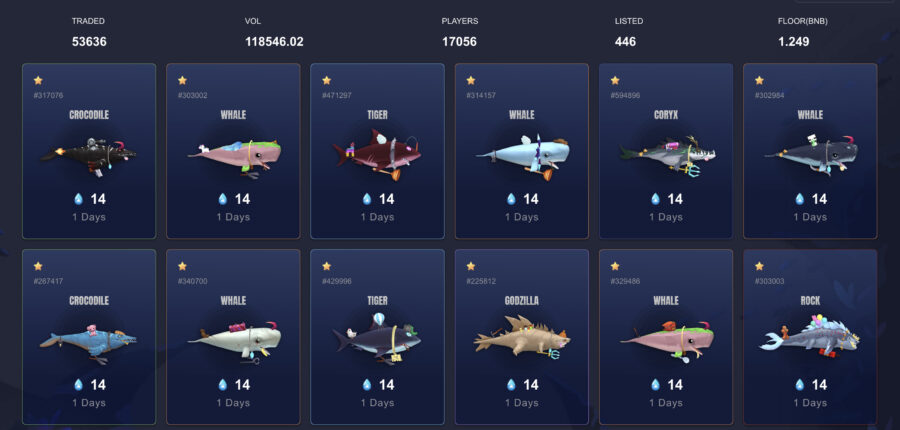Click the star icon on Tiger #429996 card
This screenshot has width=900, height=430.
click(327, 266)
